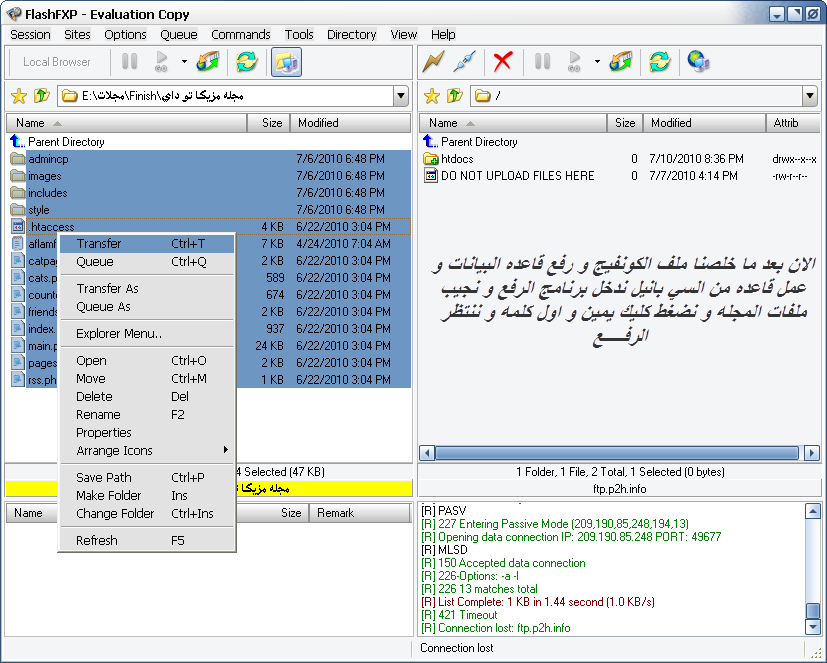
Task: Open the Session menu
Action: click(30, 35)
